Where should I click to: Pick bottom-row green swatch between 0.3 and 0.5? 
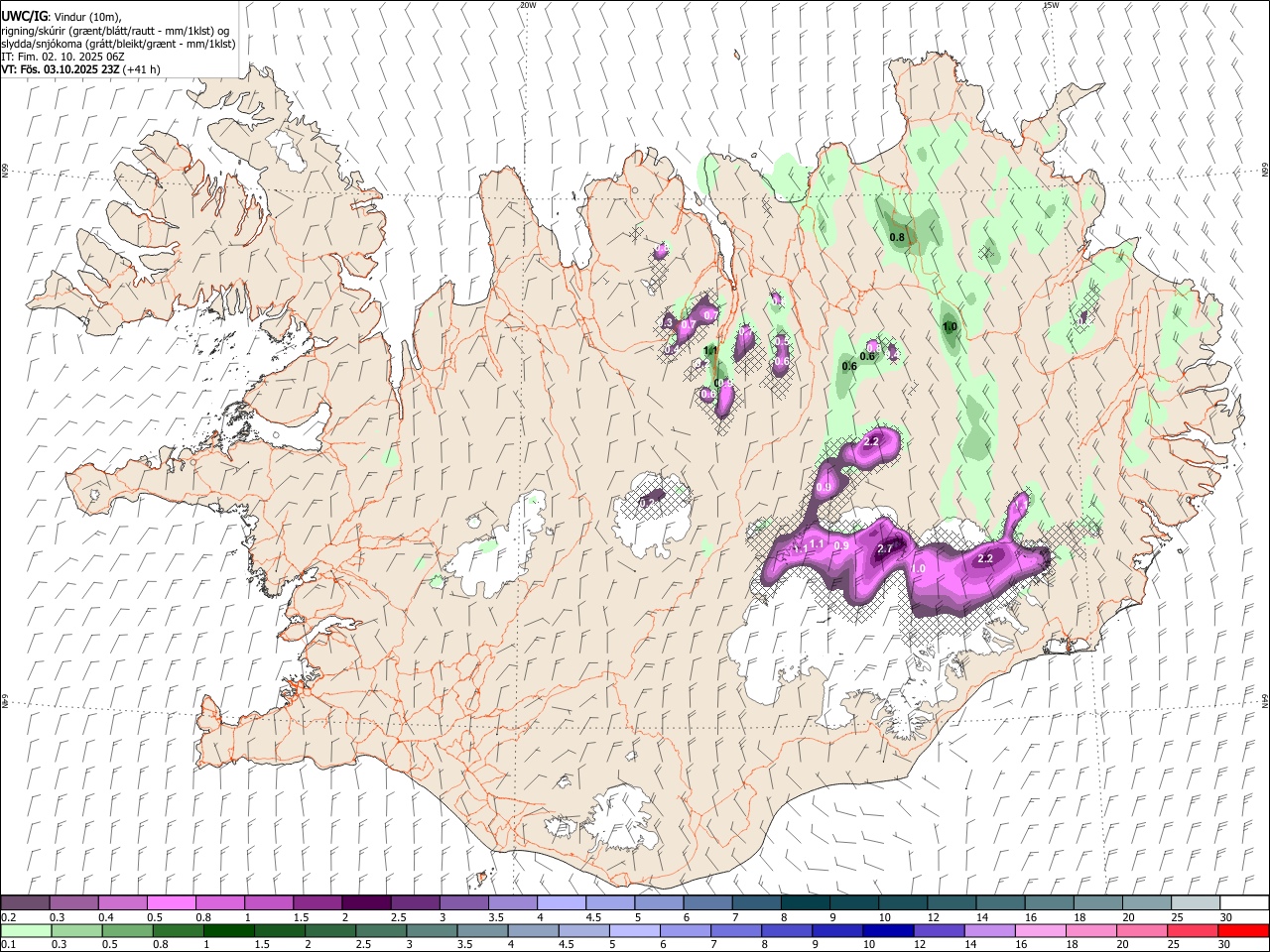tap(76, 931)
